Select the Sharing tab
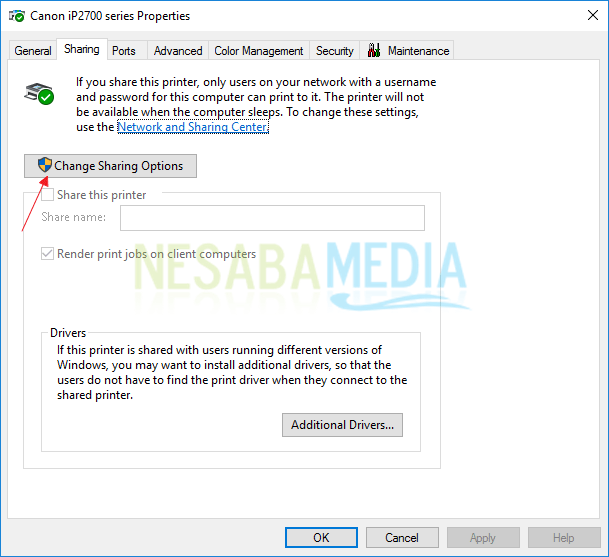 (82, 49)
